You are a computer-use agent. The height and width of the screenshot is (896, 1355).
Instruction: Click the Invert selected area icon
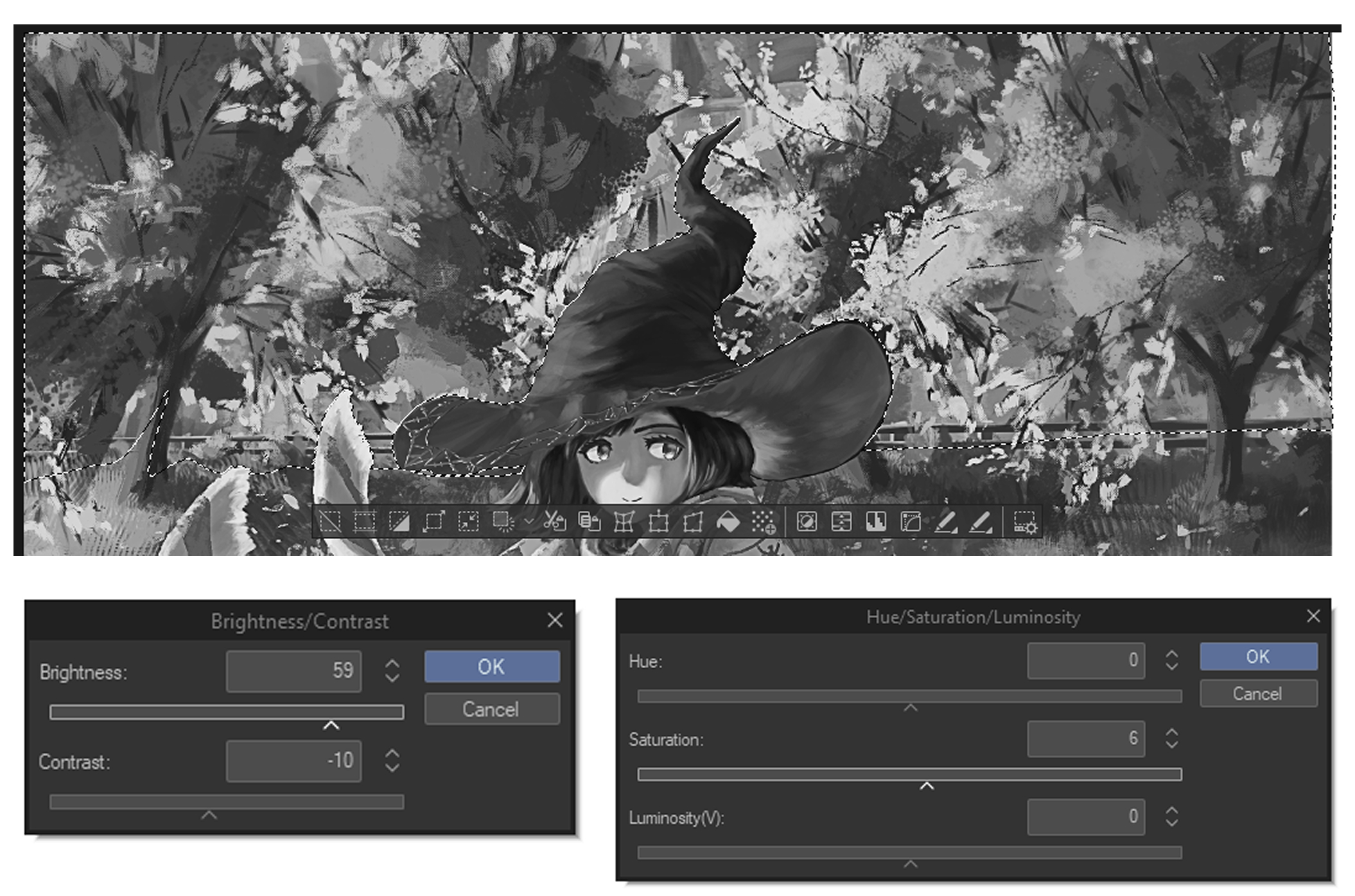[399, 521]
